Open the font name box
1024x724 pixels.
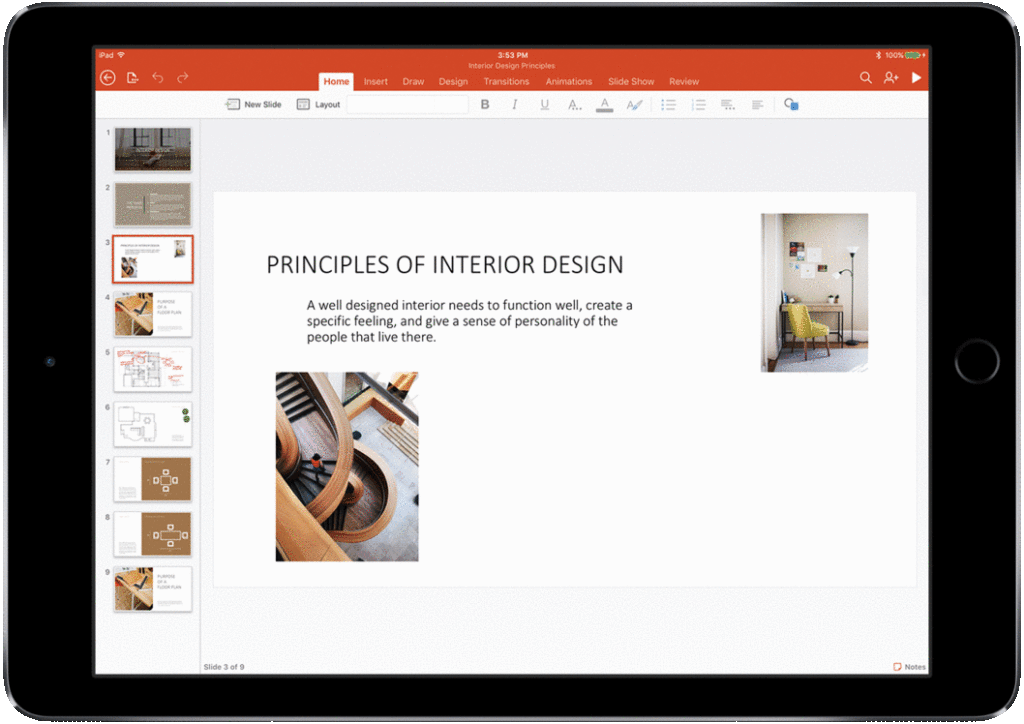point(407,104)
